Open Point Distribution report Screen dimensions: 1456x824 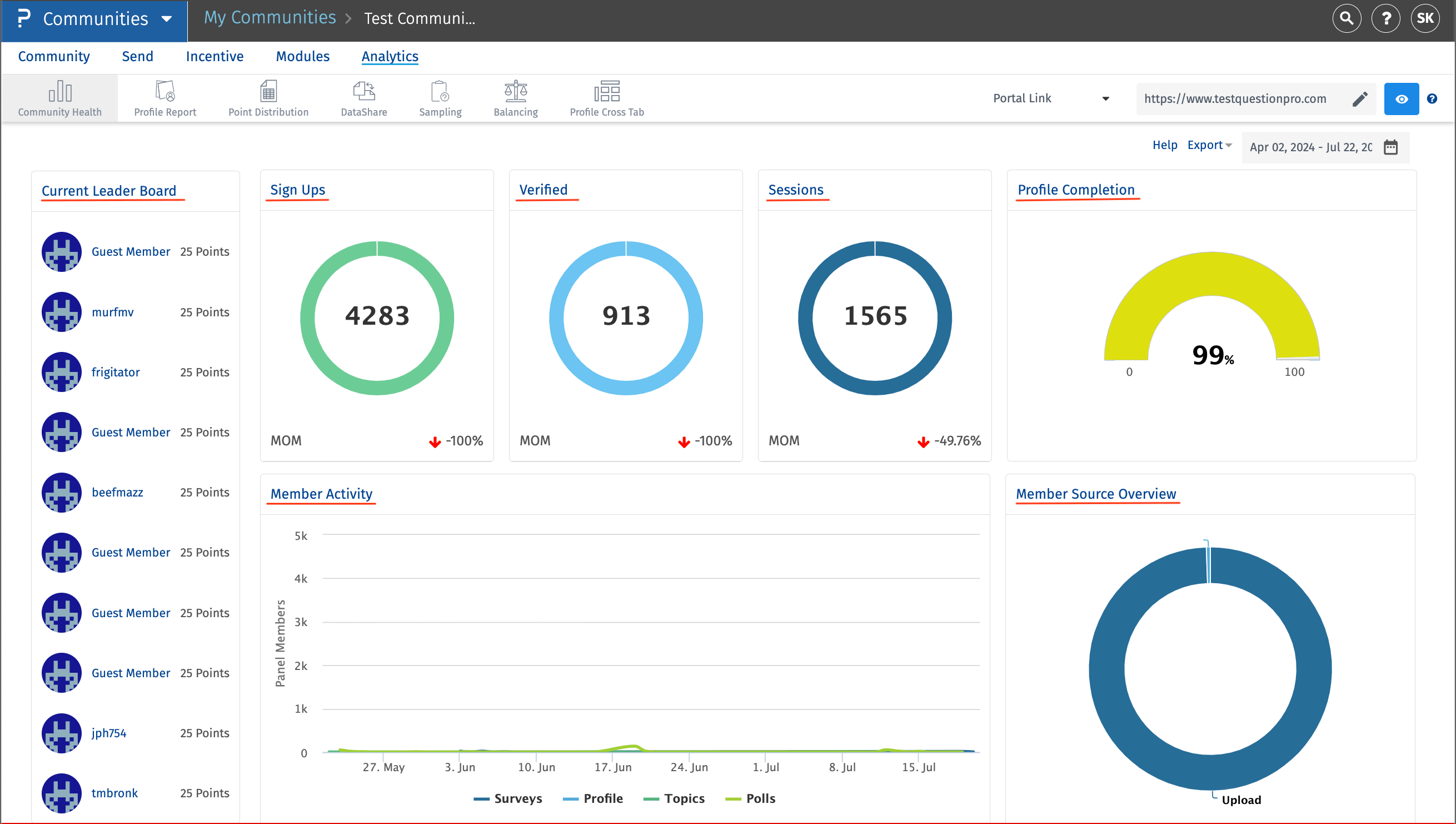click(268, 98)
